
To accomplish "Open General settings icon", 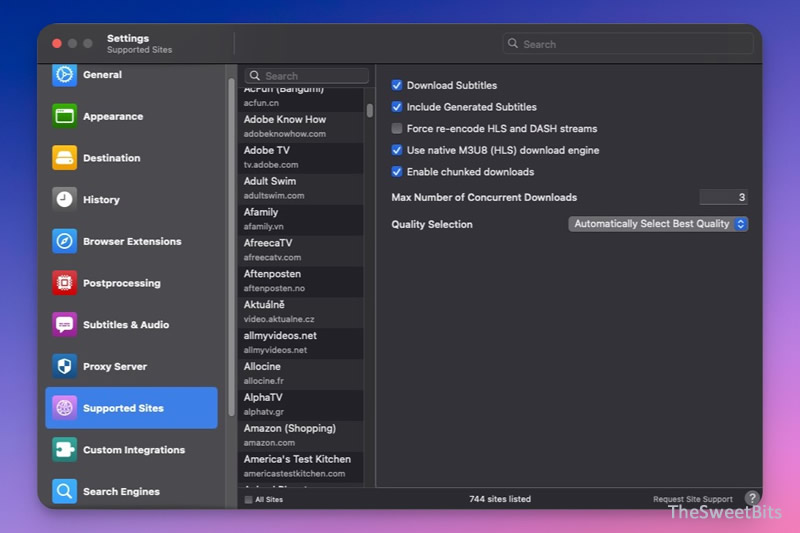I will 64,74.
